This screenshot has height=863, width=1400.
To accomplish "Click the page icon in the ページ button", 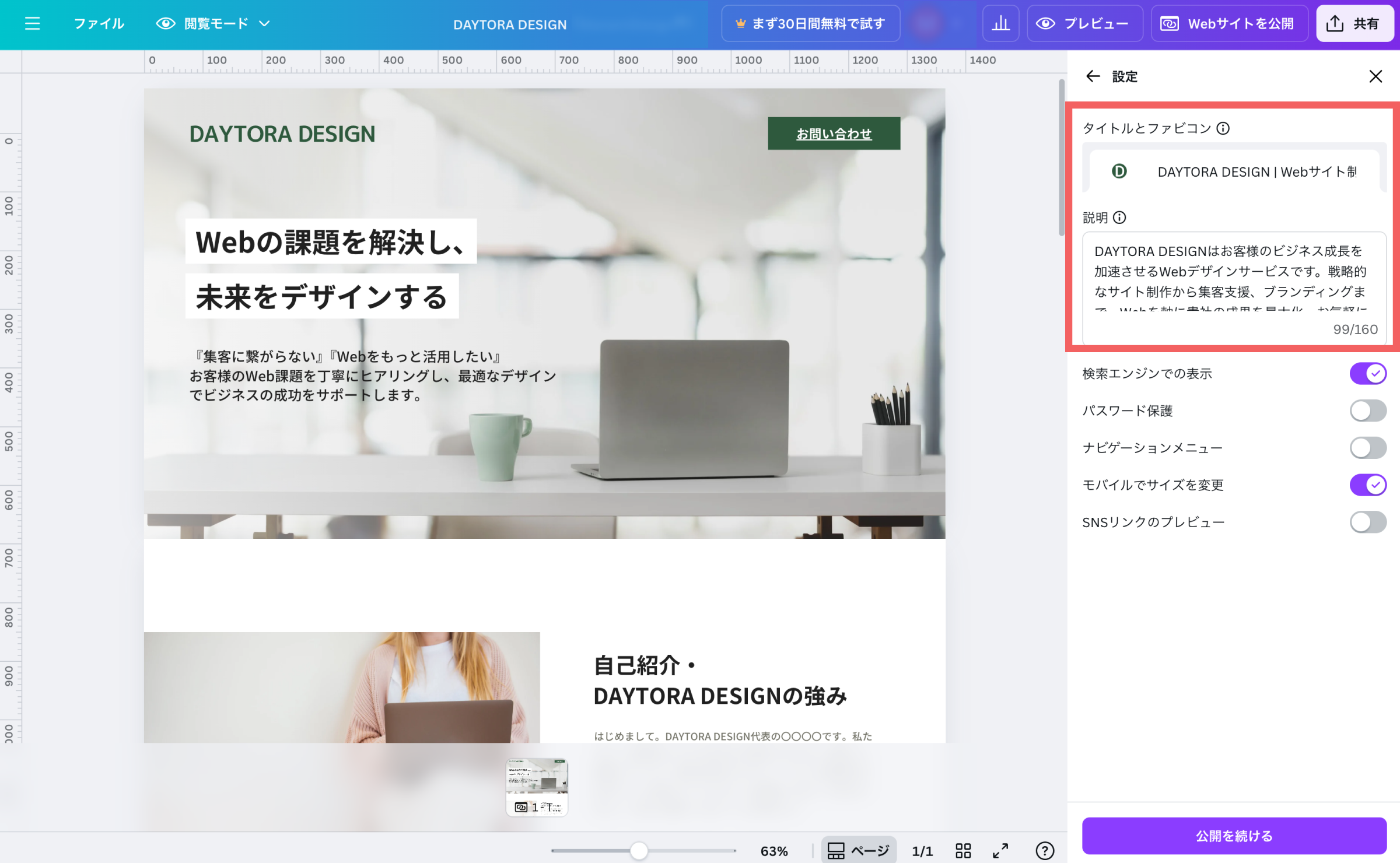I will point(836,851).
